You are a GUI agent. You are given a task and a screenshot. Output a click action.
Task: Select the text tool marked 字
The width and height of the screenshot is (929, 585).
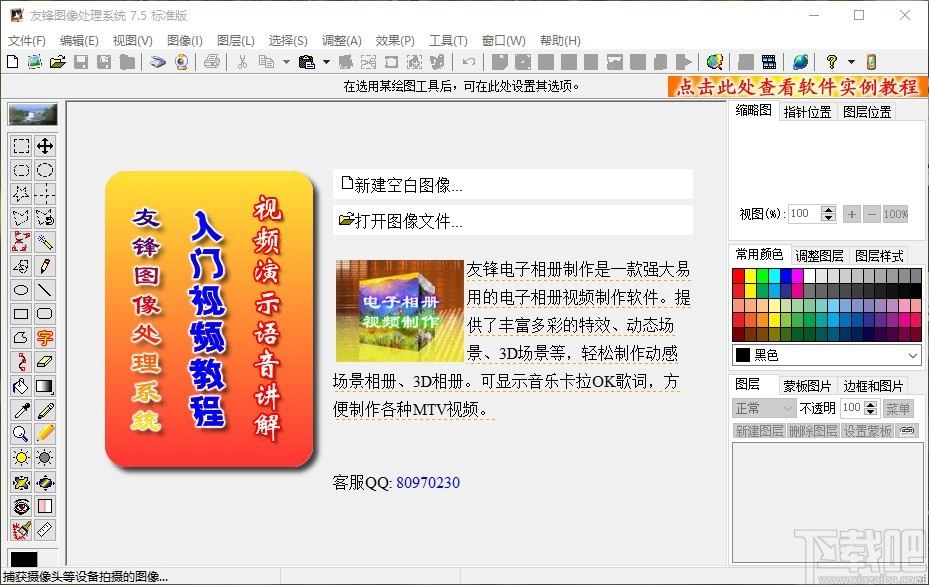[x=45, y=338]
